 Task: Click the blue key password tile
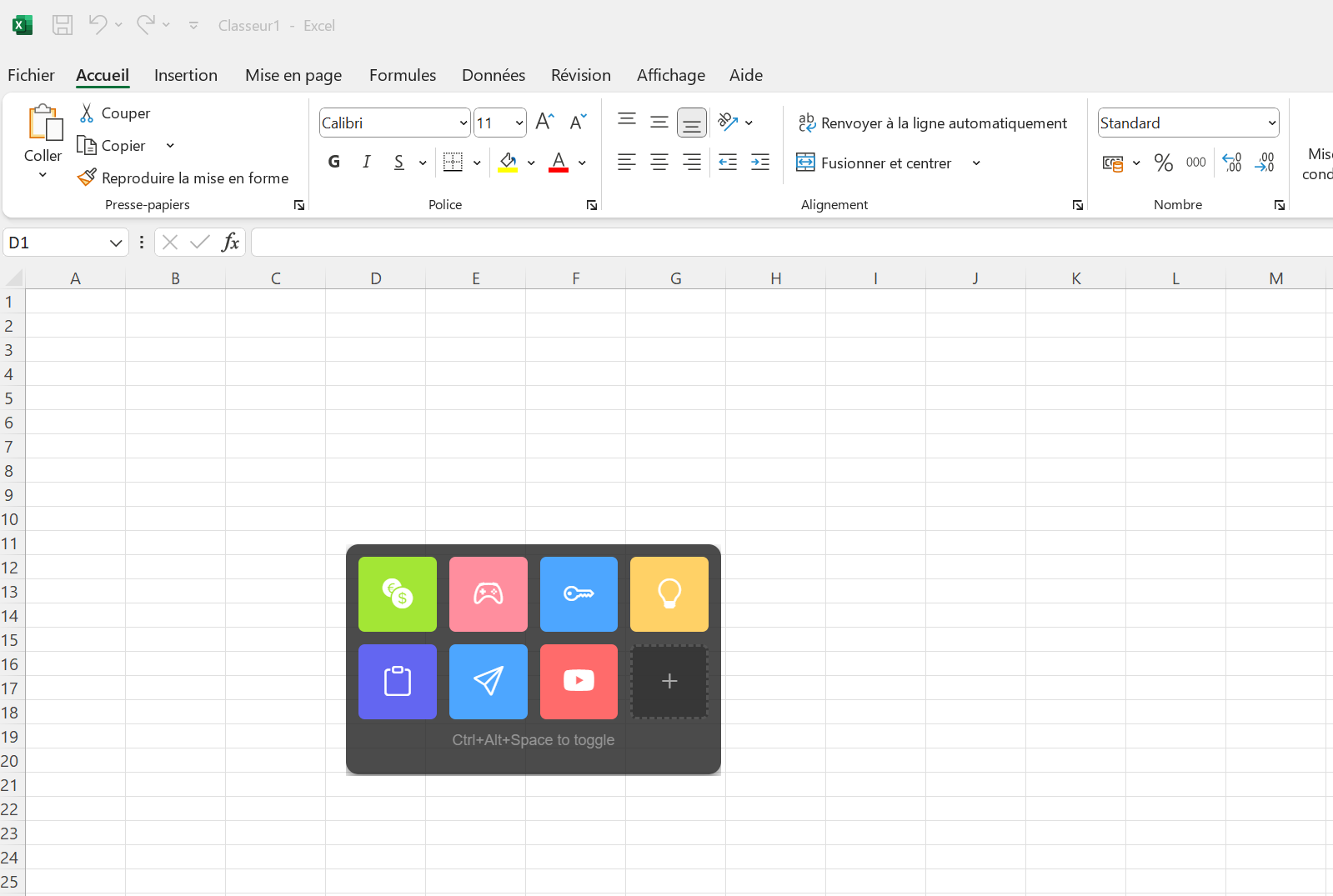579,594
